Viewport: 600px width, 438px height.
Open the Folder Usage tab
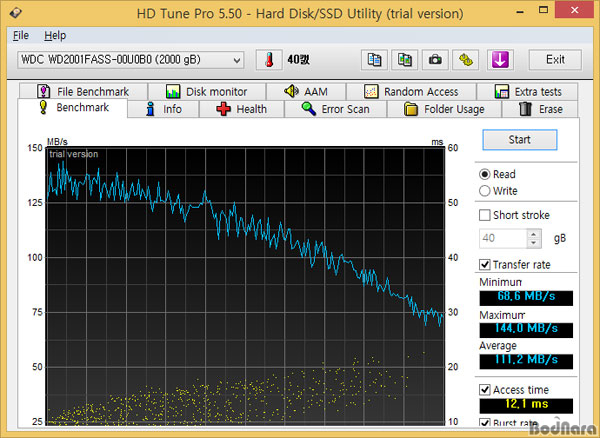pyautogui.click(x=444, y=109)
